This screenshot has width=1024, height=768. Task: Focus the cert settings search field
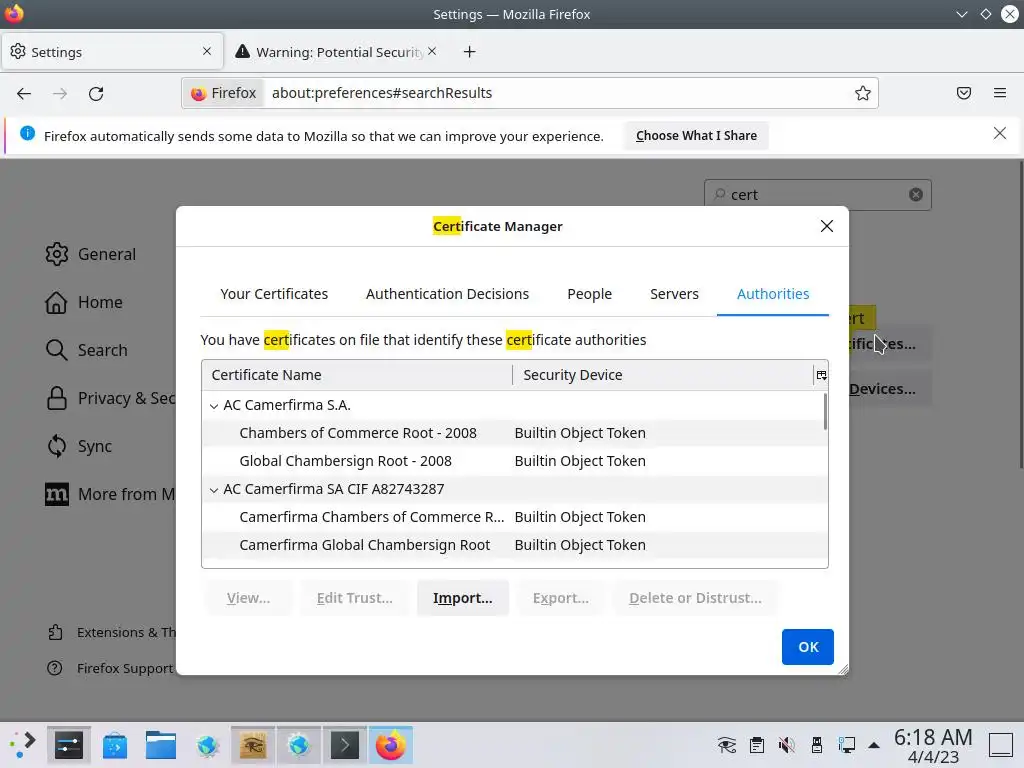pyautogui.click(x=818, y=195)
